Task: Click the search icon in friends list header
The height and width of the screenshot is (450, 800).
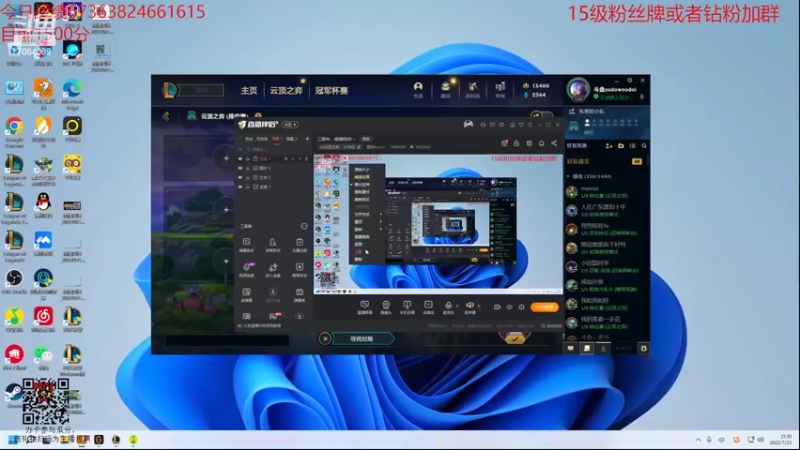Action: pos(644,146)
